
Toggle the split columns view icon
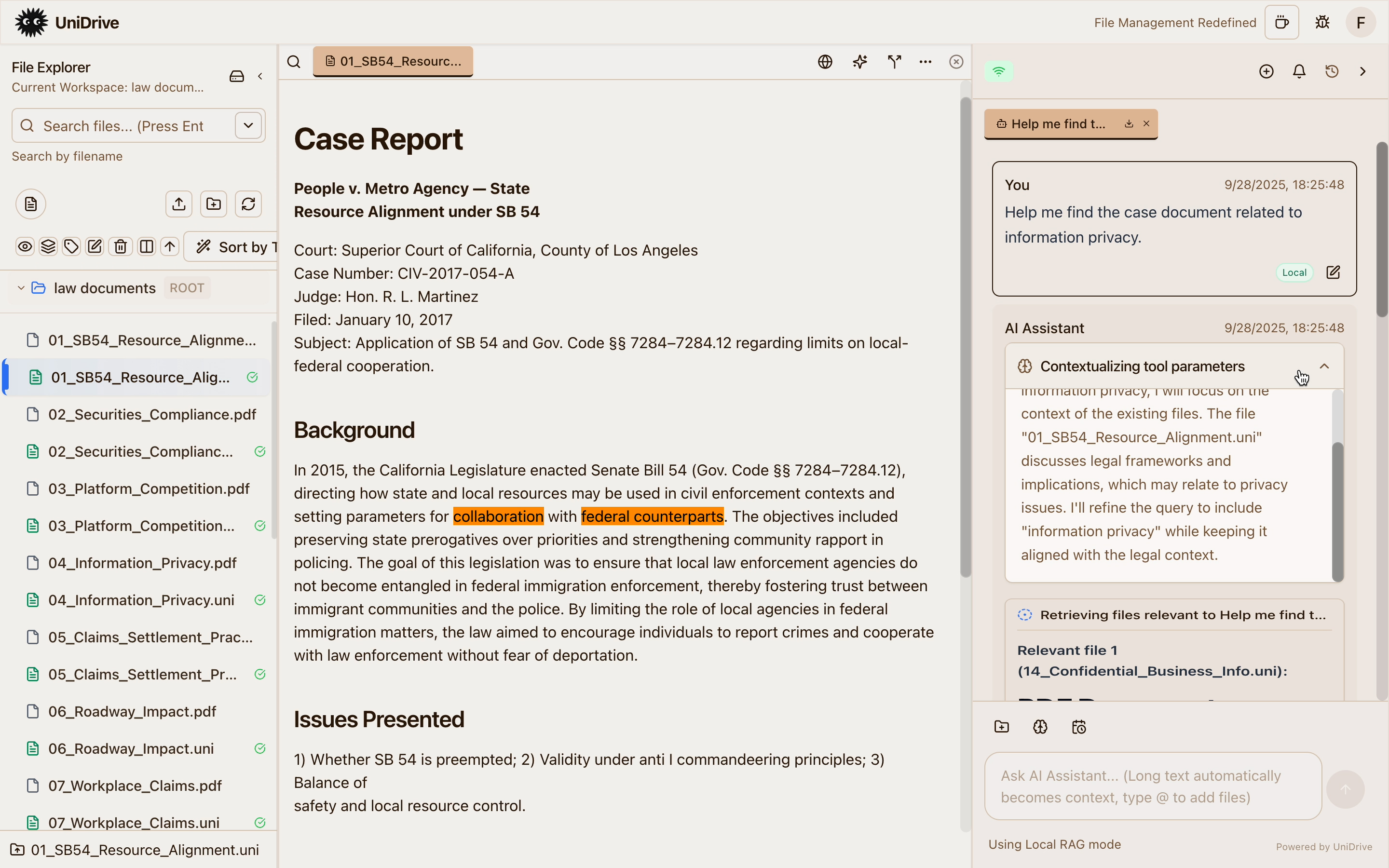click(146, 247)
